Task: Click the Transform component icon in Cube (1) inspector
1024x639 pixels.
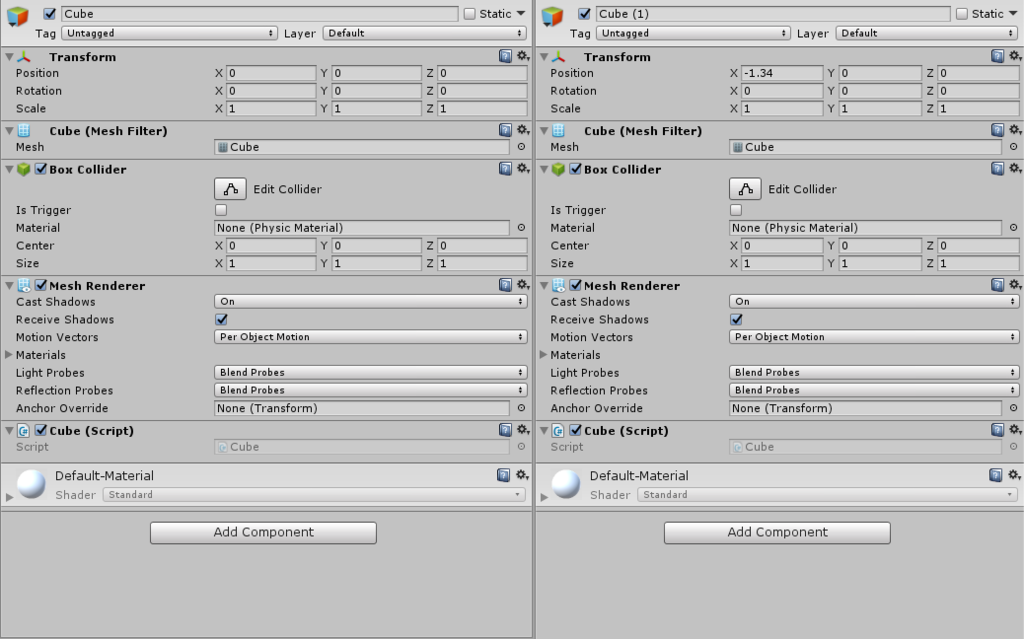Action: 558,57
